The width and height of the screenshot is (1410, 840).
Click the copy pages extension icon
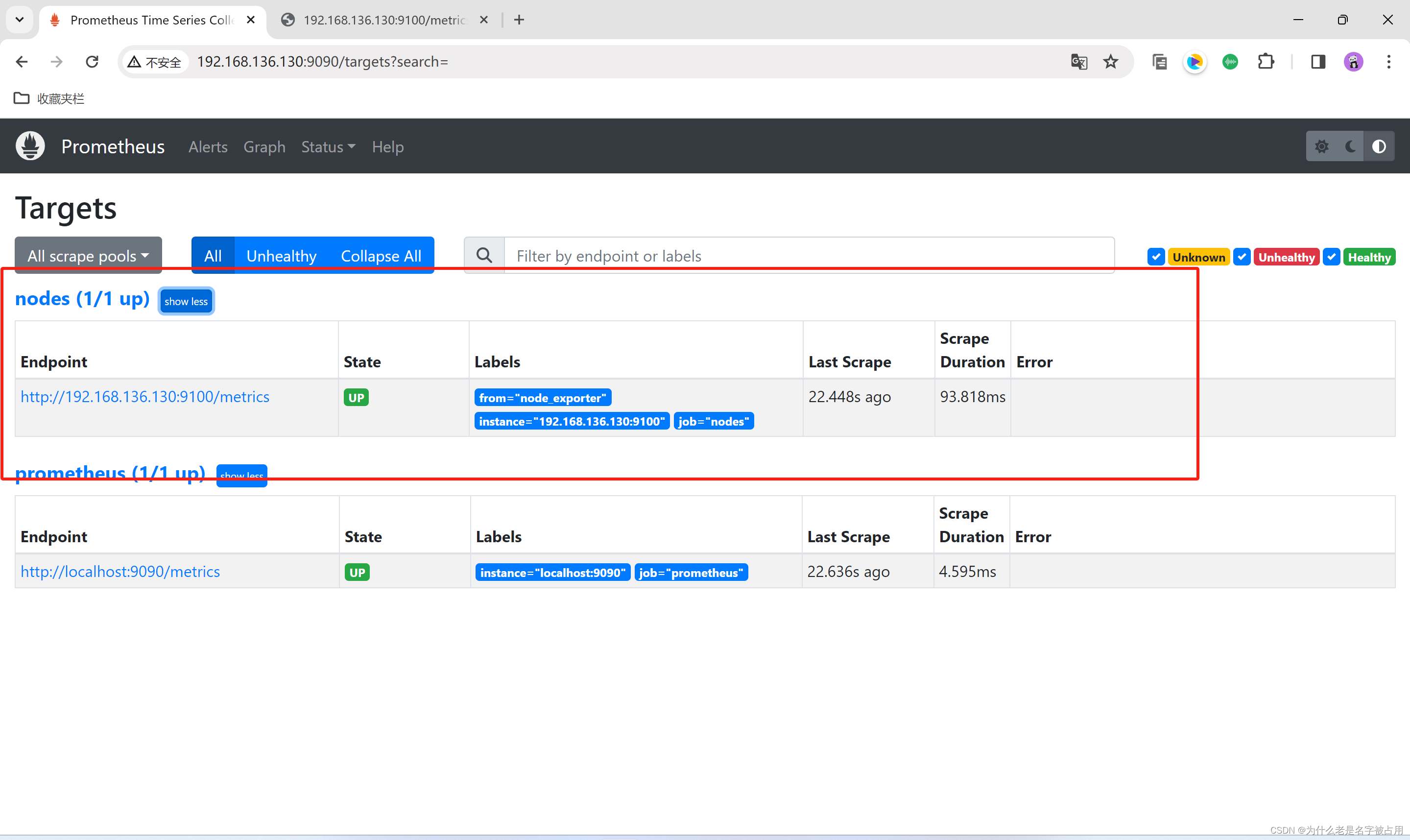[x=1159, y=62]
